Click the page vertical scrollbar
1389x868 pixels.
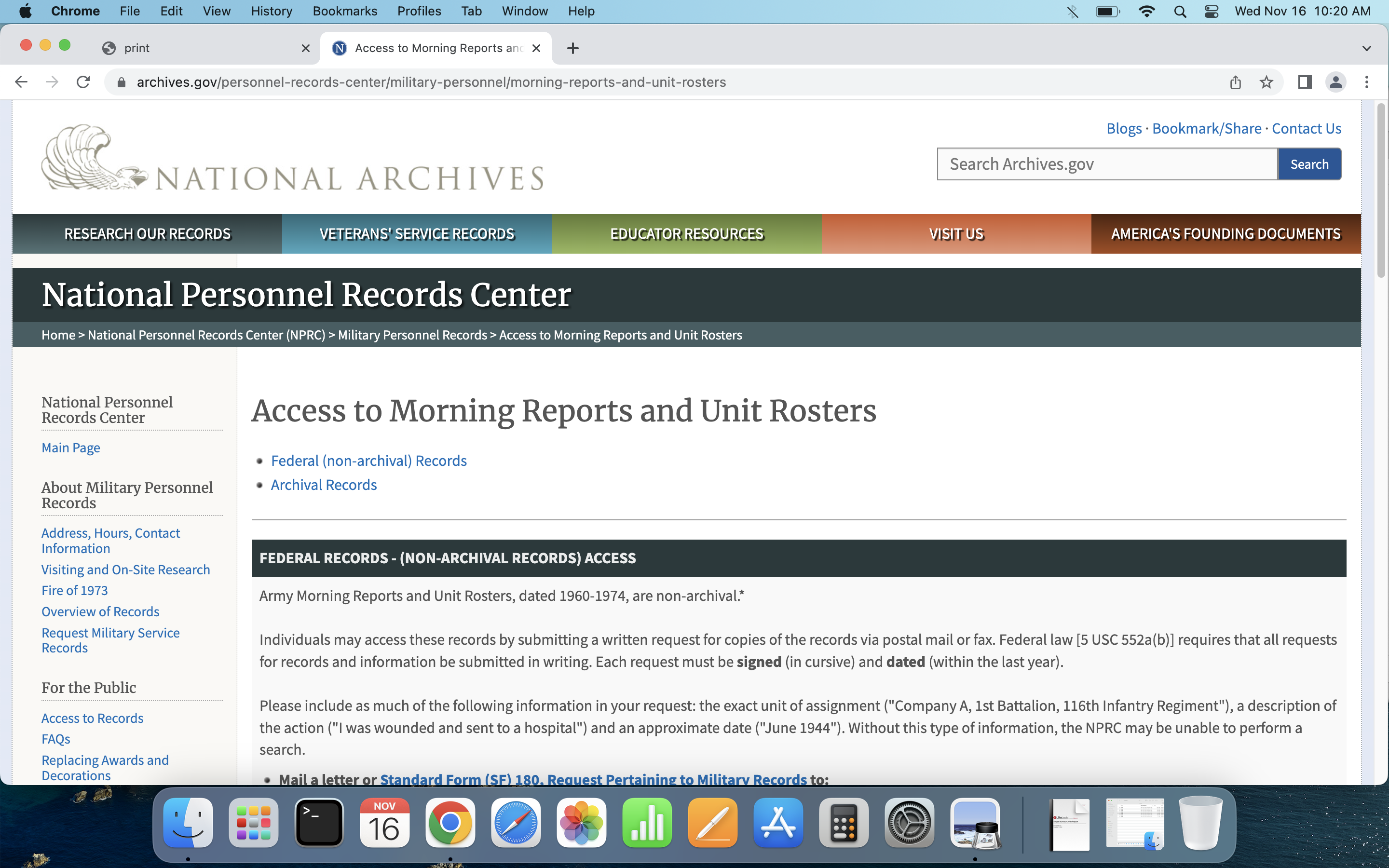tap(1380, 190)
